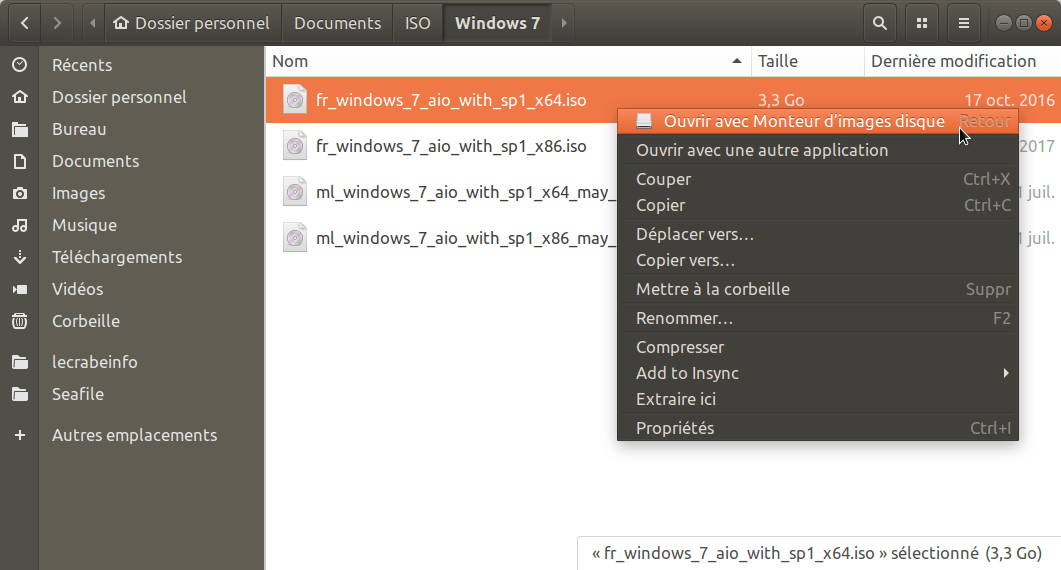Image resolution: width=1061 pixels, height=570 pixels.
Task: Open Propriétés from the context menu
Action: coord(817,428)
